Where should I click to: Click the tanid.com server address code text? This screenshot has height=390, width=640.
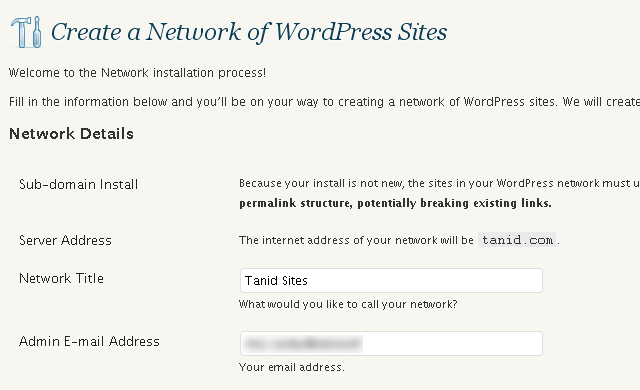click(x=517, y=240)
